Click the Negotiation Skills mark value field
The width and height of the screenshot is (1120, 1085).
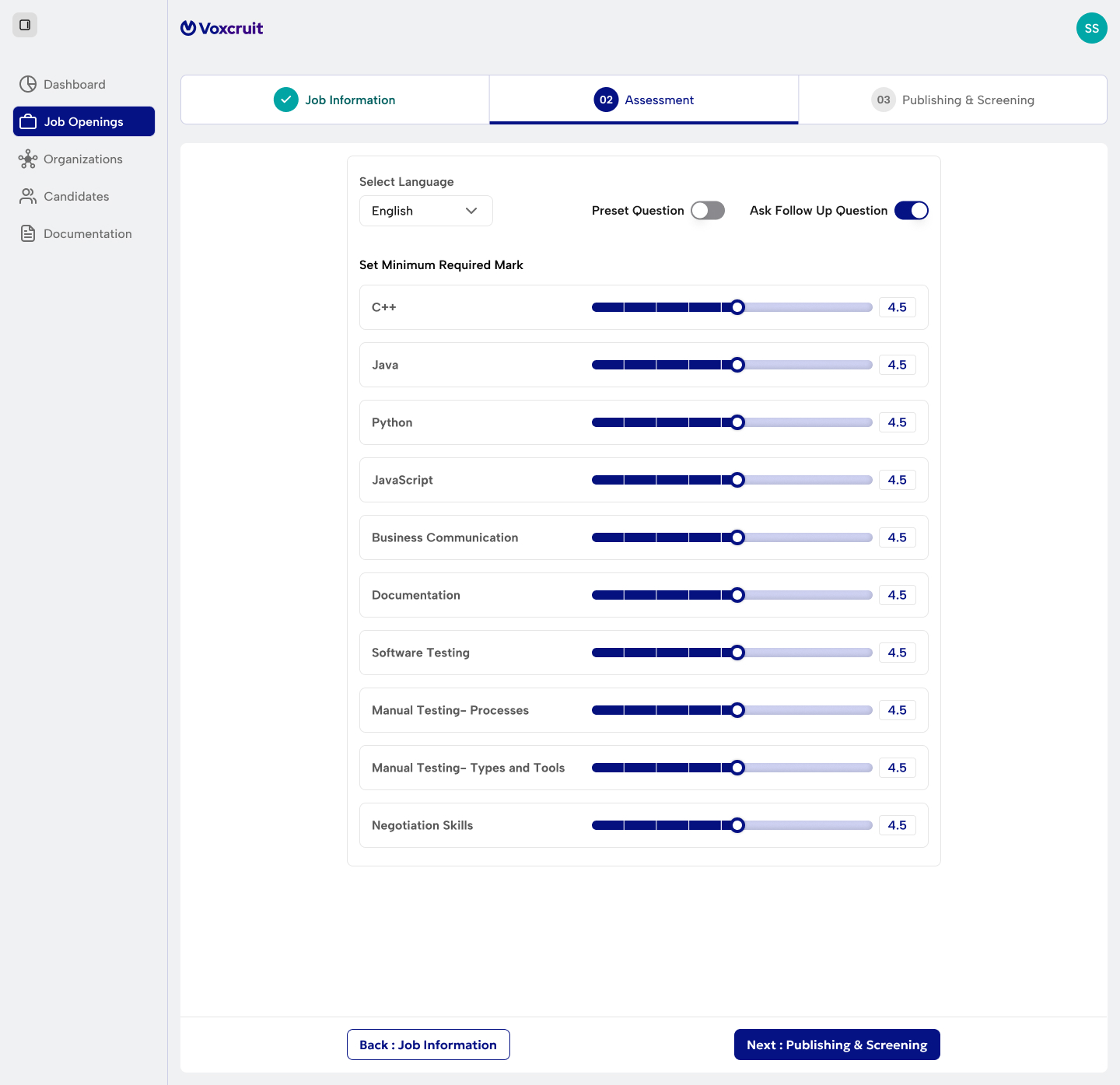[x=898, y=825]
